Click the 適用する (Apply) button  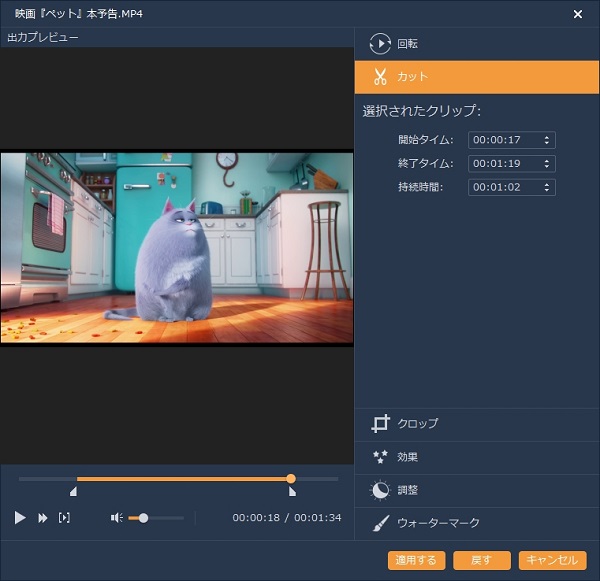417,560
